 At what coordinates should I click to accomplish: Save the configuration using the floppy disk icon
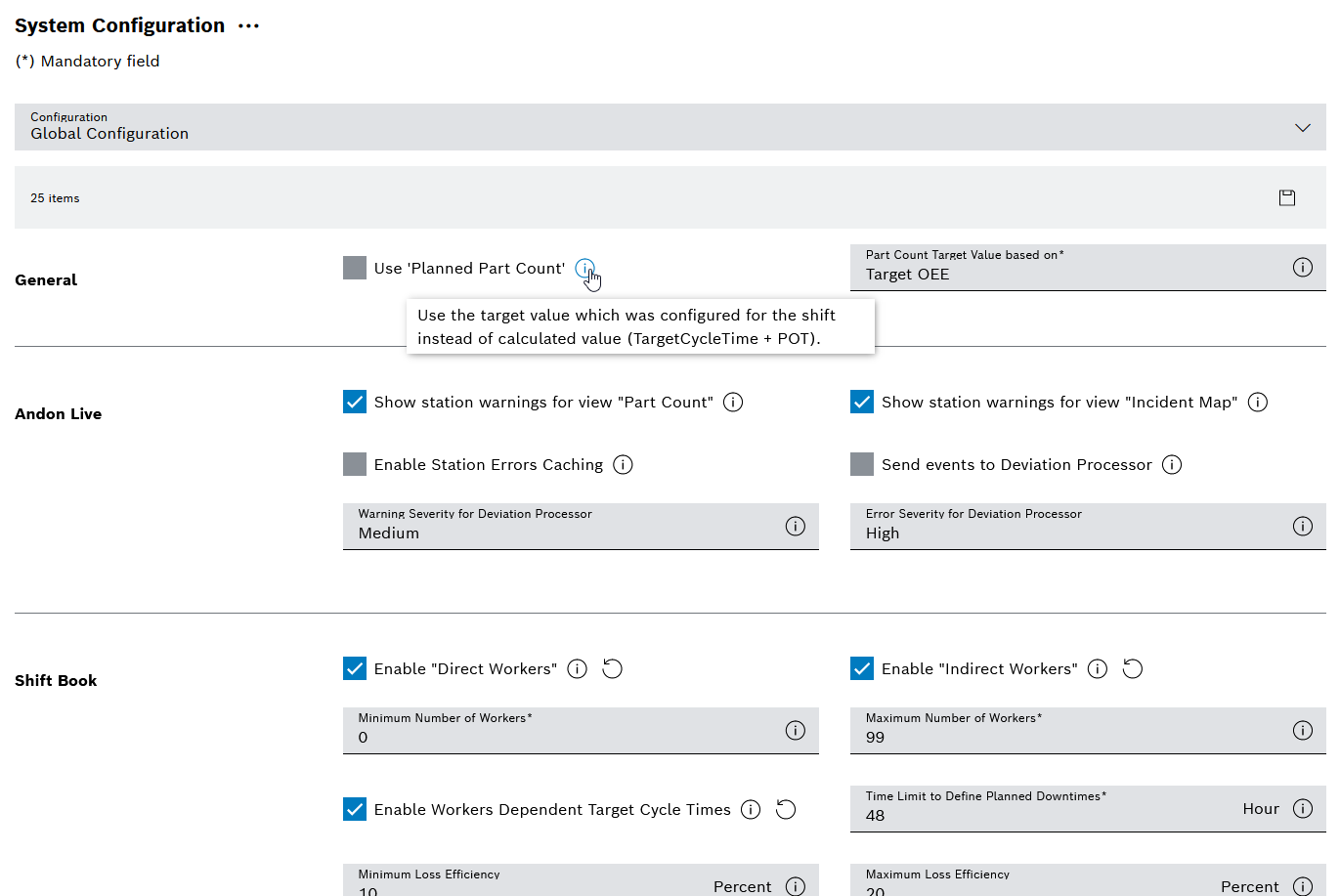click(x=1286, y=196)
